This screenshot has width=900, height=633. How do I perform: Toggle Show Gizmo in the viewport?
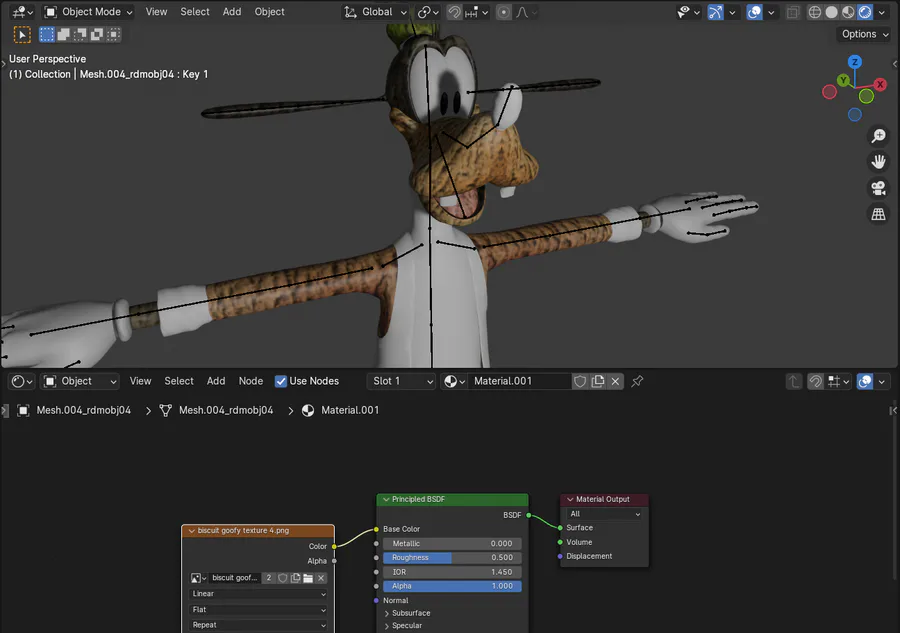[x=715, y=11]
